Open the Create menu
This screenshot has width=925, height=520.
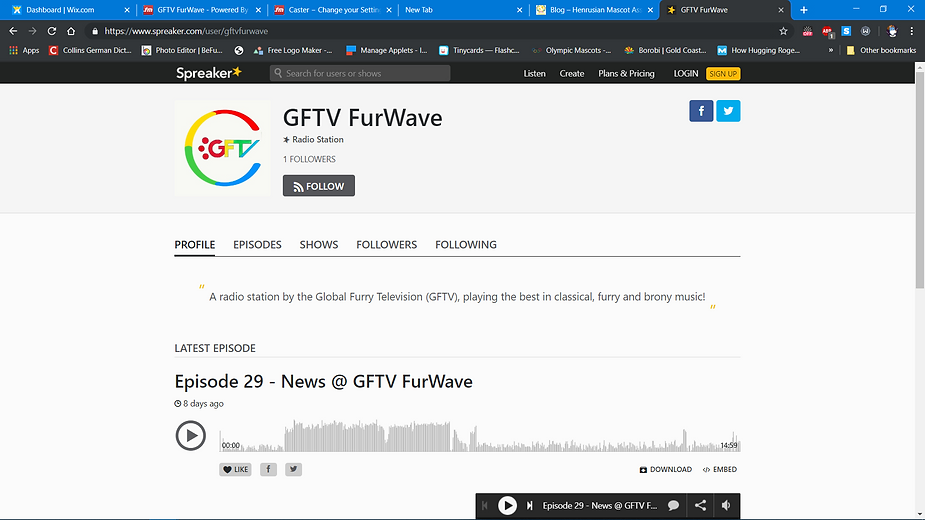[572, 74]
